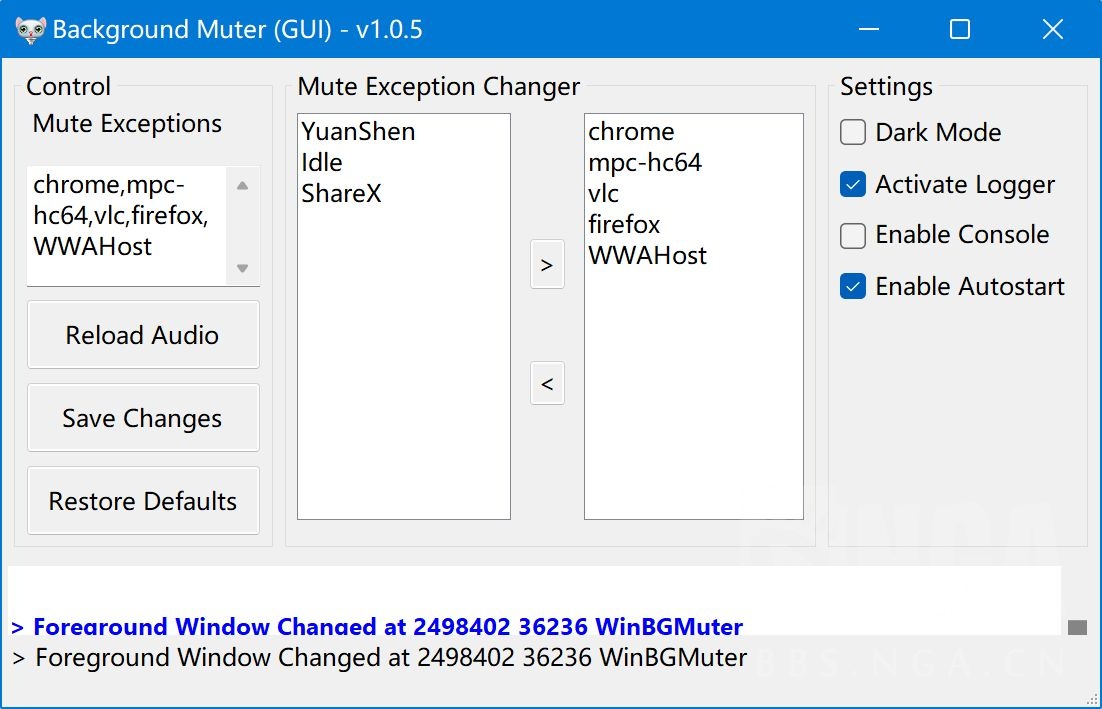Select firefox in the exceptions list
Image resolution: width=1102 pixels, height=709 pixels.
[x=624, y=225]
